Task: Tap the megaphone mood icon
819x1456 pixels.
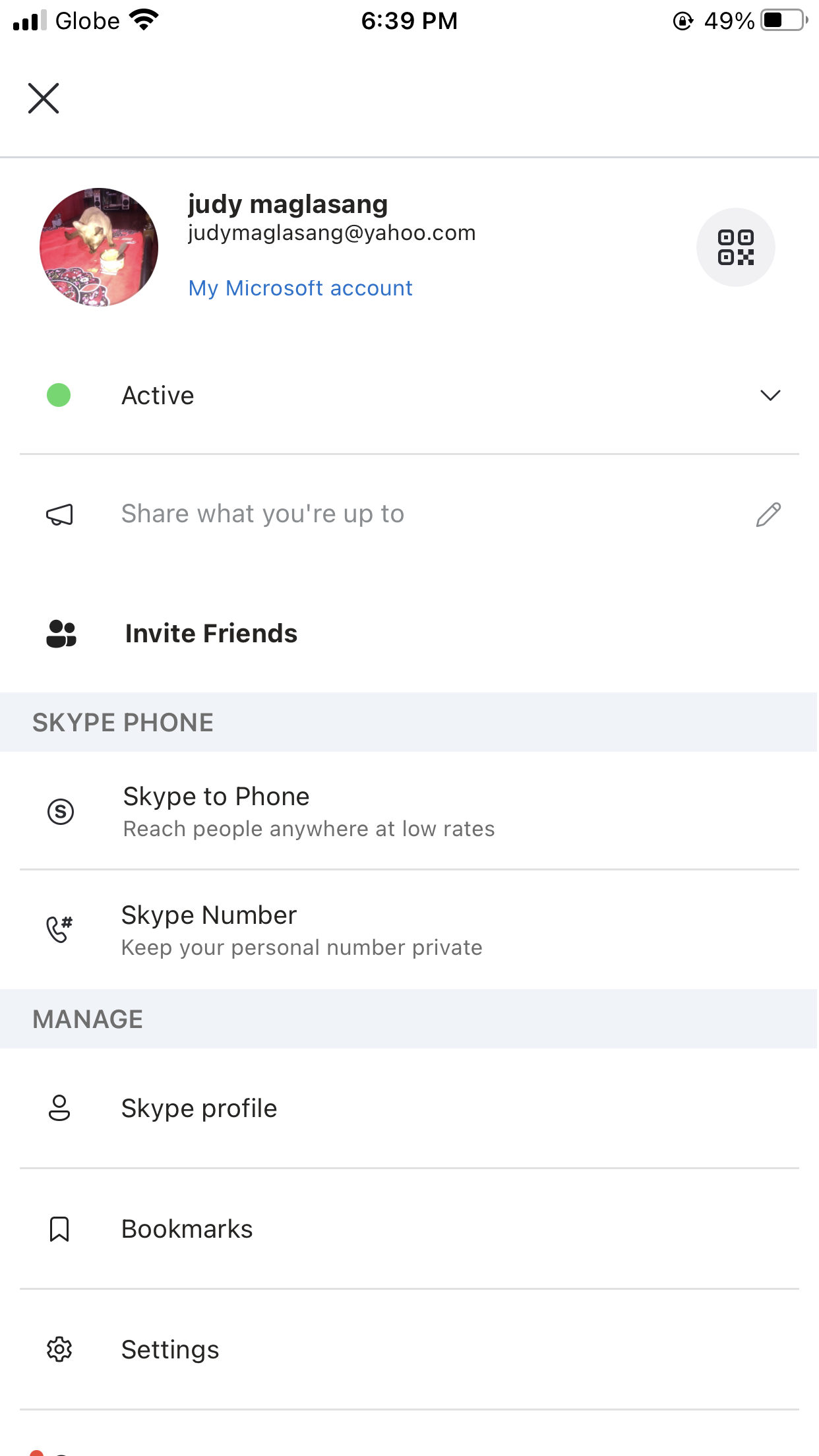Action: (59, 514)
